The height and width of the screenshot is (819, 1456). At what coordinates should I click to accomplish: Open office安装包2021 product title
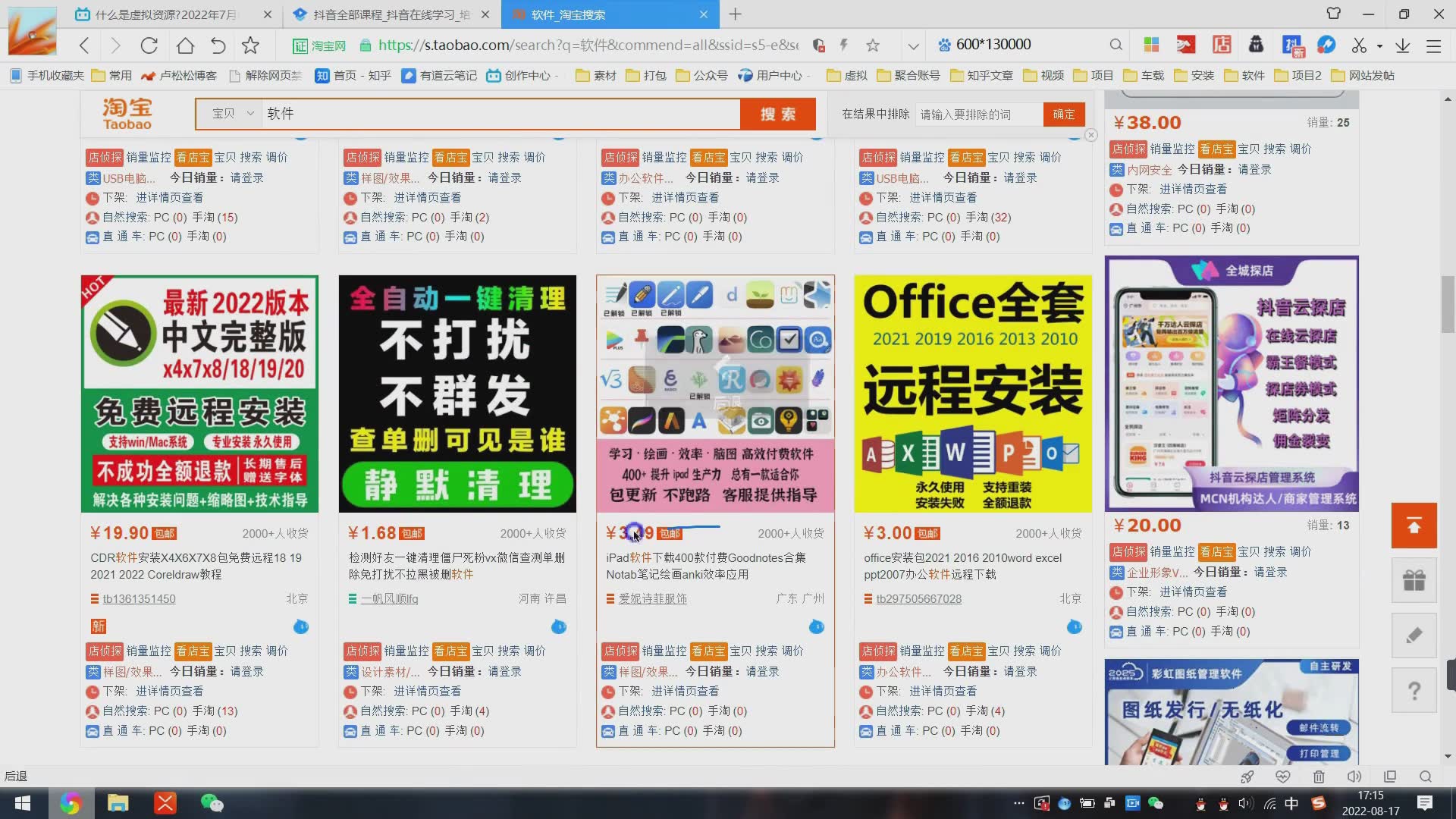(963, 566)
